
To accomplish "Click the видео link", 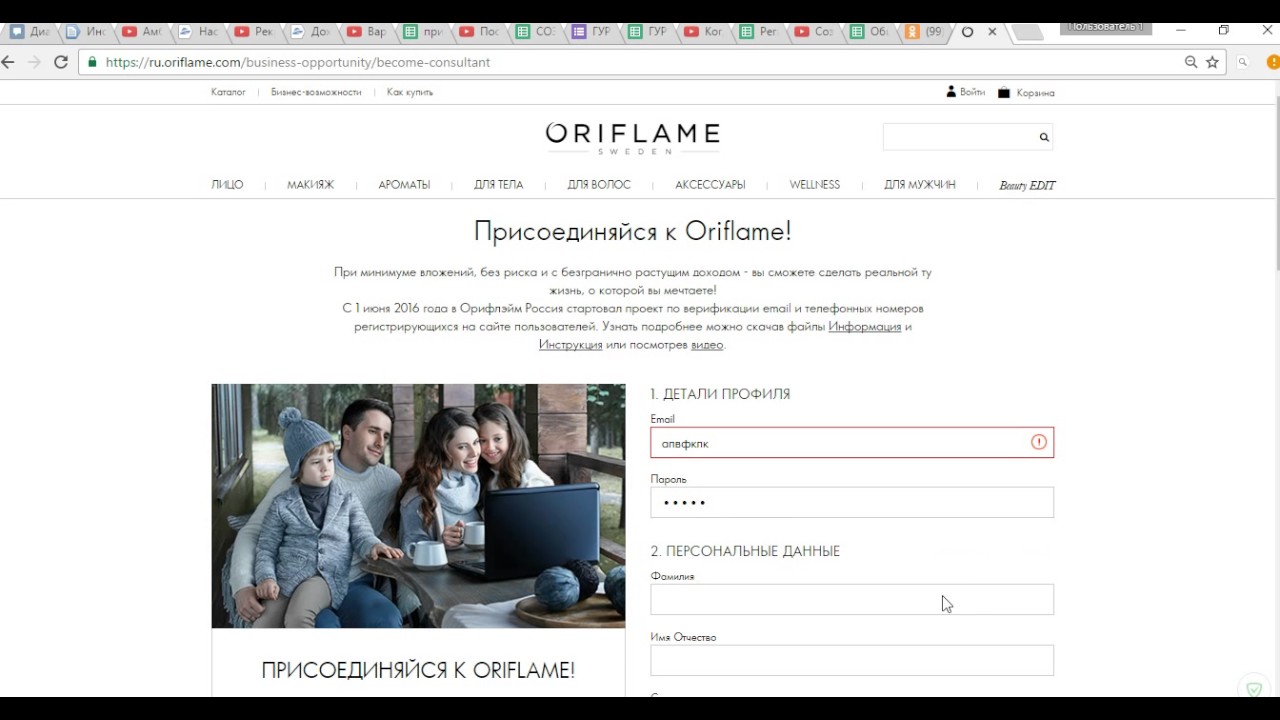I will (706, 345).
